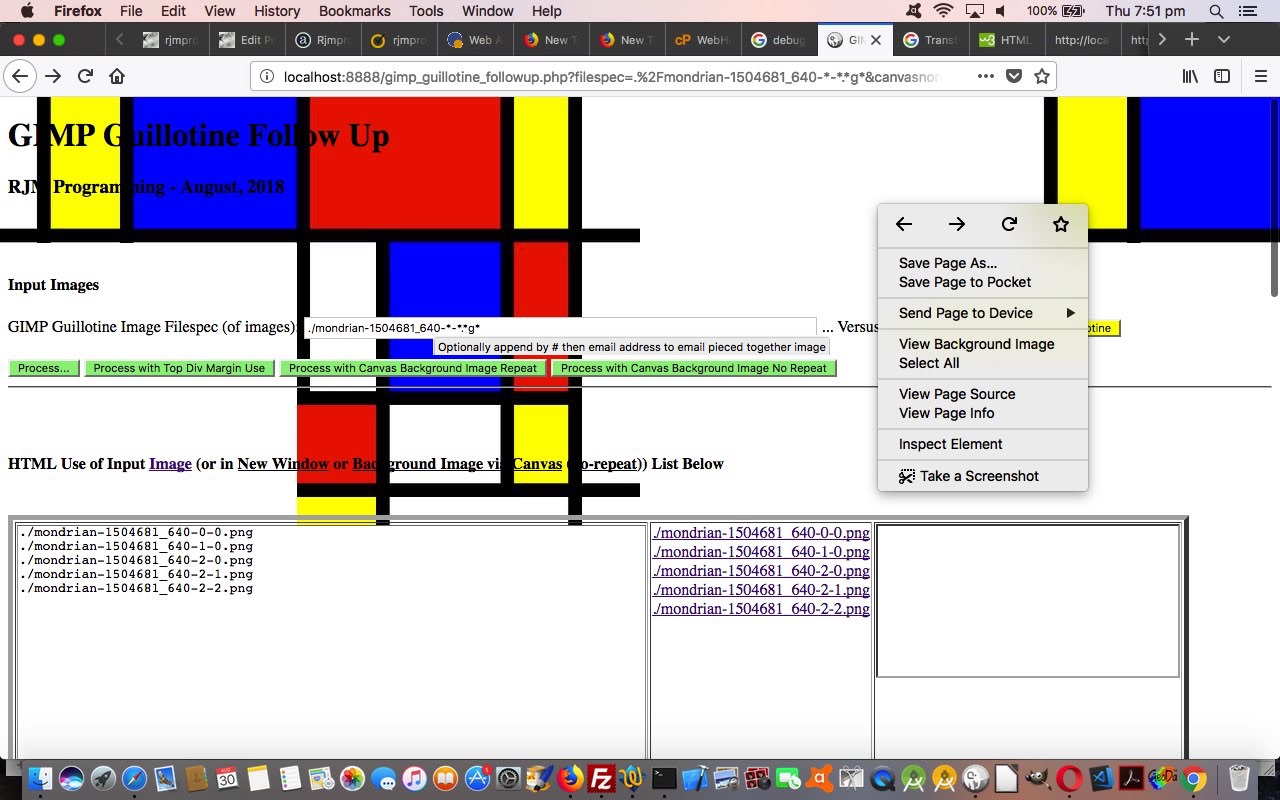
Task: Open the Firefox home page button
Action: pos(117,76)
